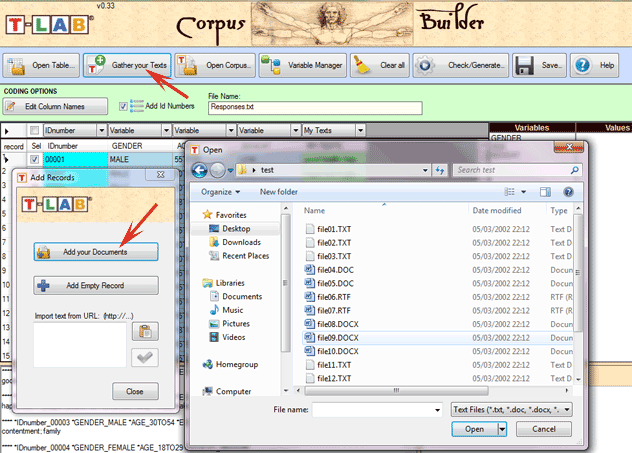Open the Variable Manager

(302, 66)
